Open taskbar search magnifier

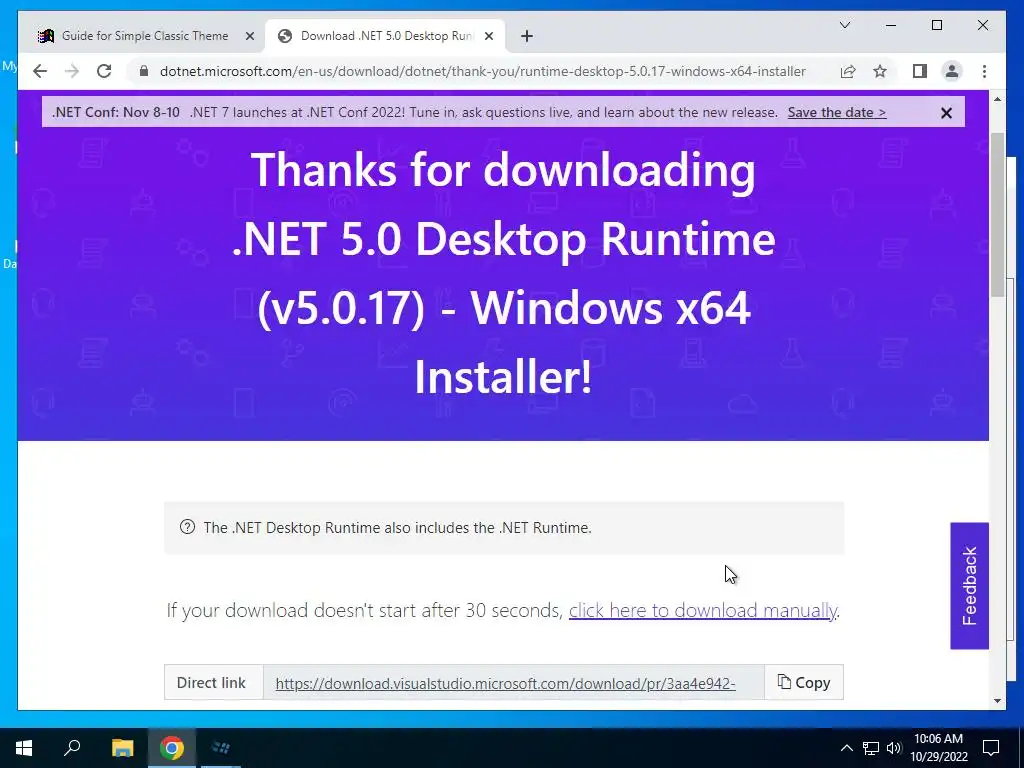[72, 748]
